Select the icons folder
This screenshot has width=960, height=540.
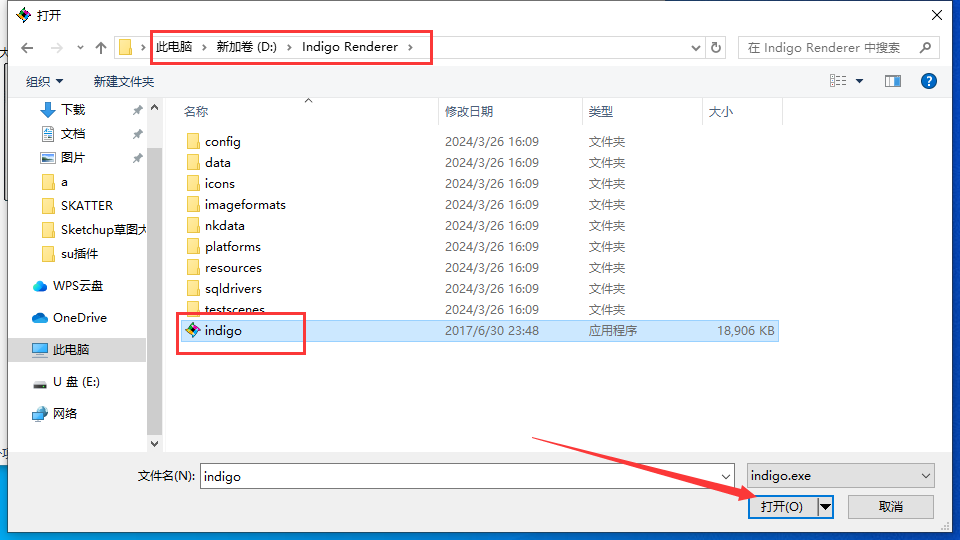219,184
